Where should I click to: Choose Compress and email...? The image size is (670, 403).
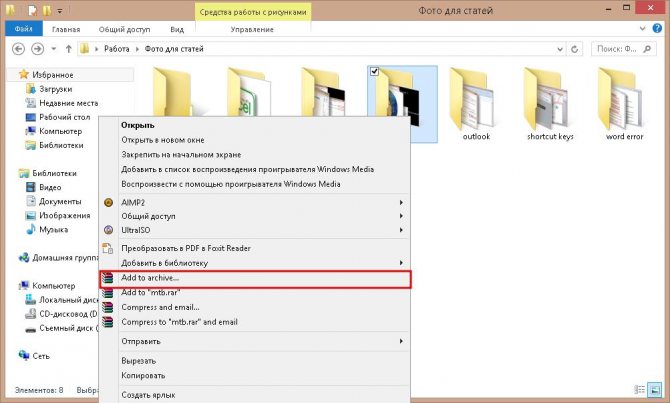160,307
